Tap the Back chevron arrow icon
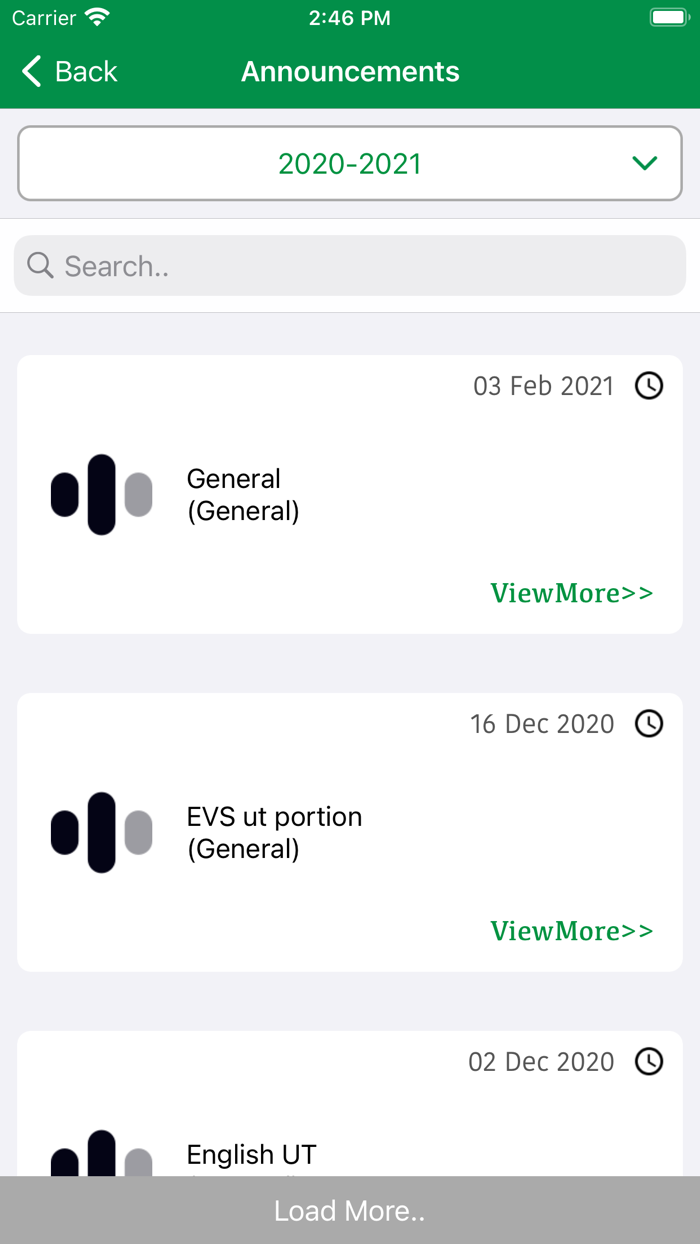This screenshot has width=700, height=1244. pyautogui.click(x=32, y=71)
